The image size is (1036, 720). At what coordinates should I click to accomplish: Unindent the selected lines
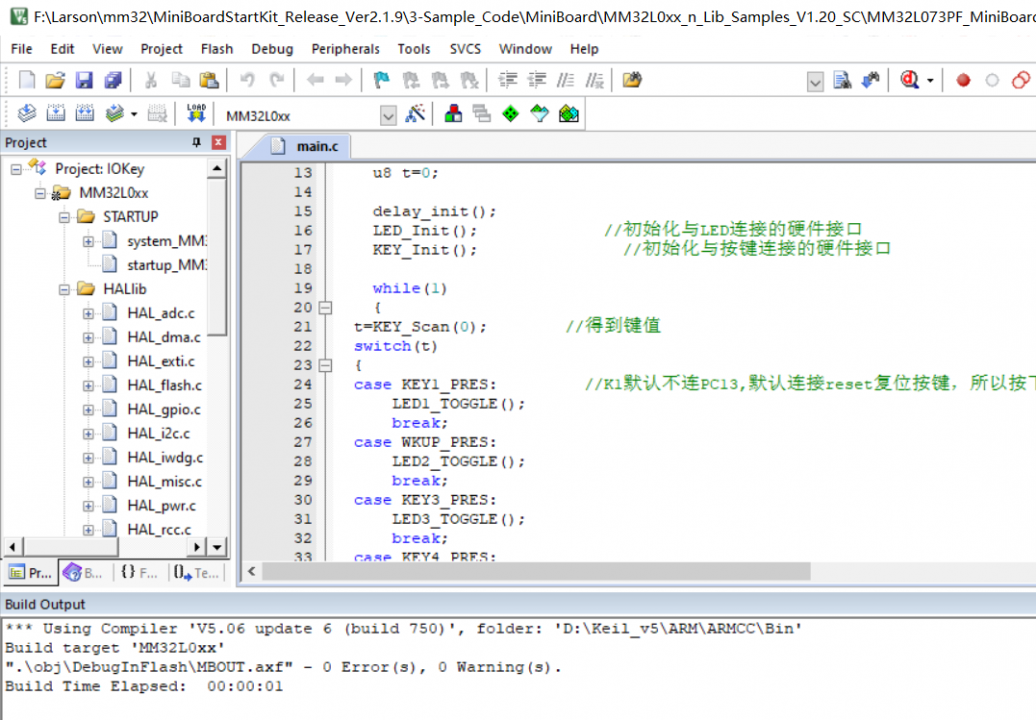click(536, 80)
